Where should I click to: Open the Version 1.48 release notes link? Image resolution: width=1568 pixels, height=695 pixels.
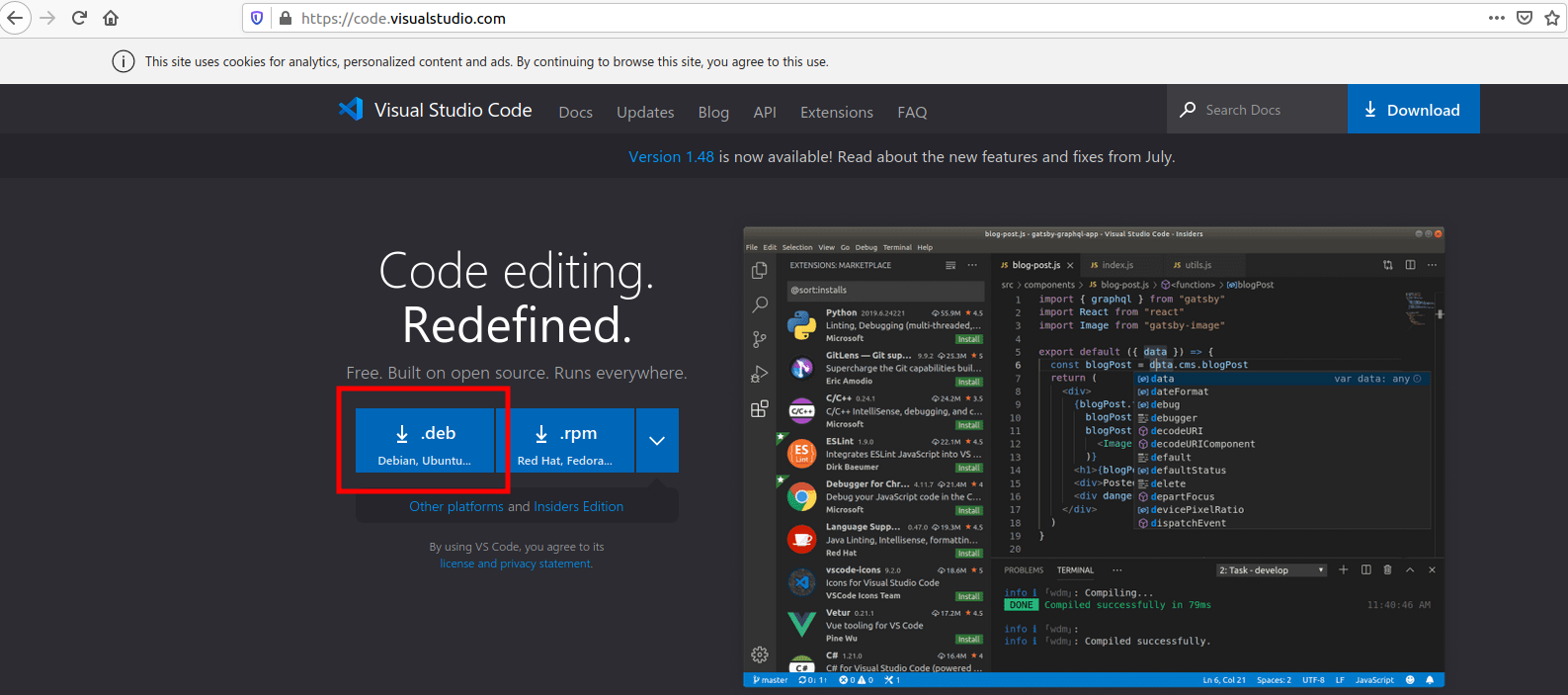pyautogui.click(x=671, y=157)
